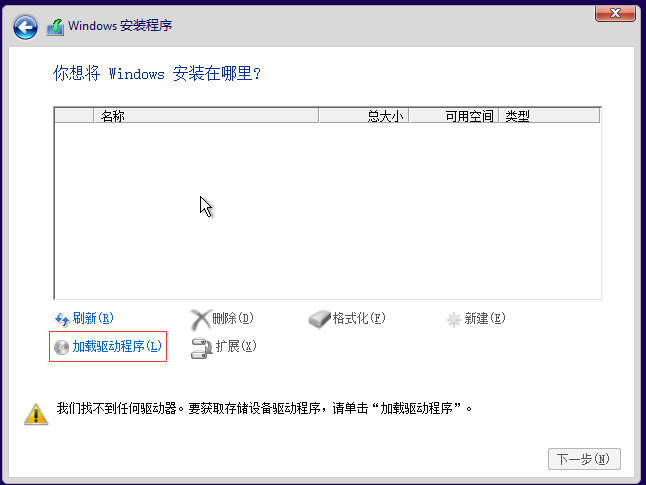Click the yellow warning triangle icon

[36, 414]
